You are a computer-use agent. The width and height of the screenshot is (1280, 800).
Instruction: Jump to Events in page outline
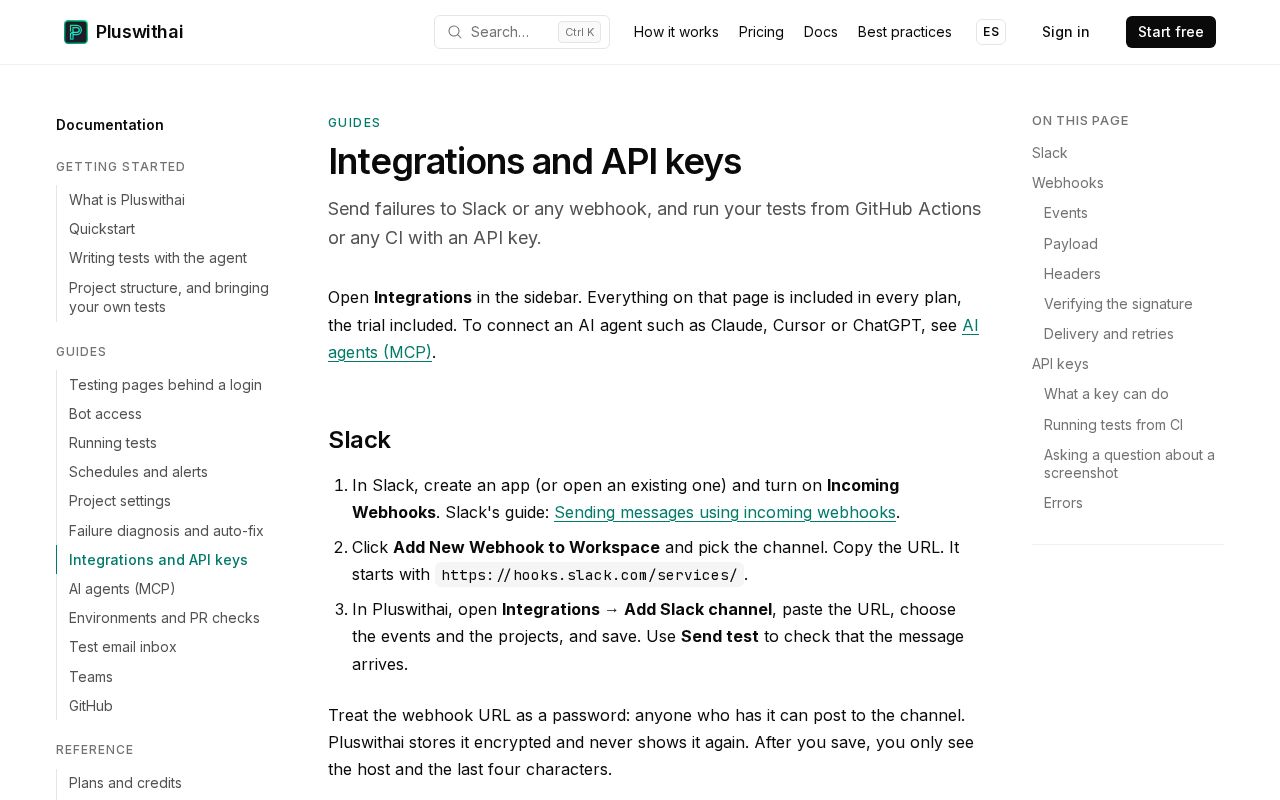click(x=1066, y=213)
